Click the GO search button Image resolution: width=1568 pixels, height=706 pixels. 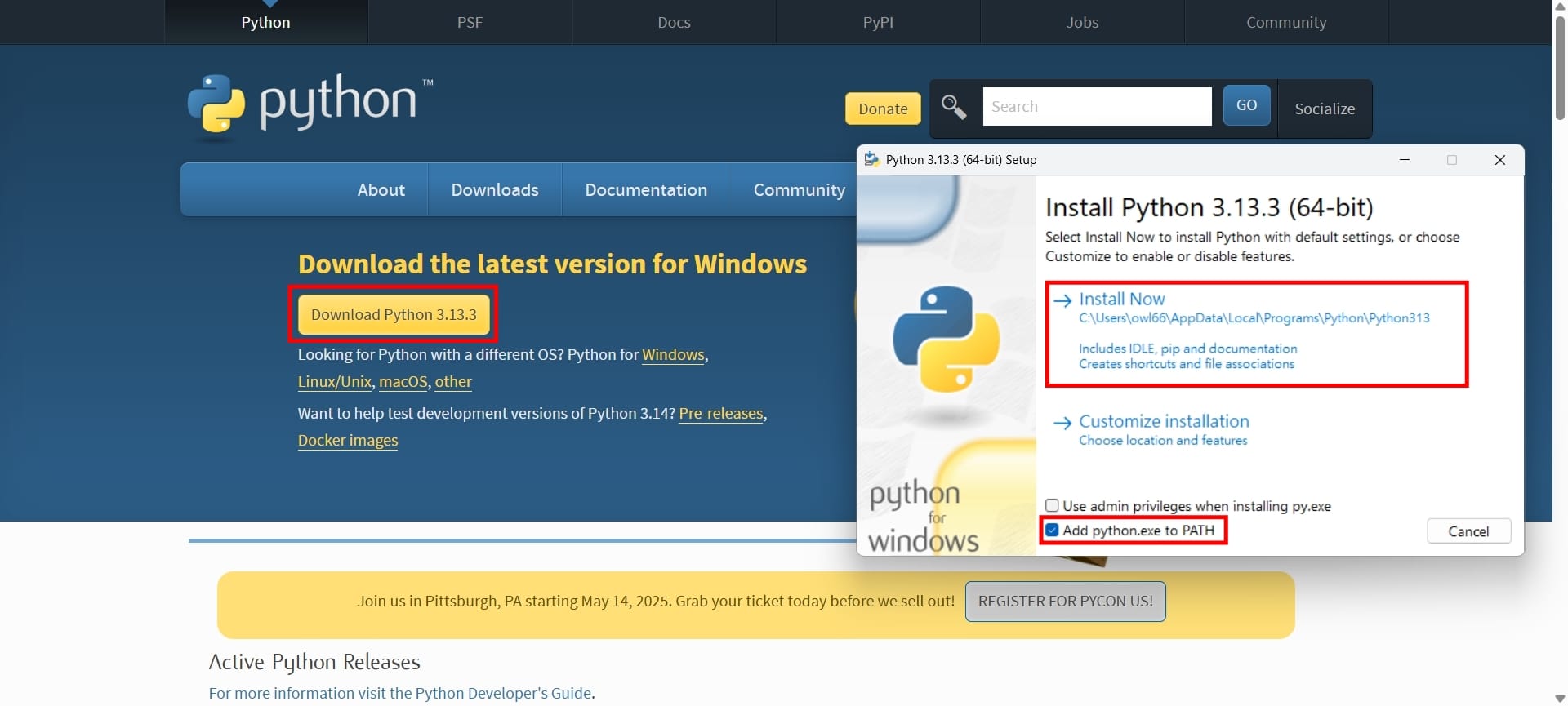pyautogui.click(x=1246, y=105)
